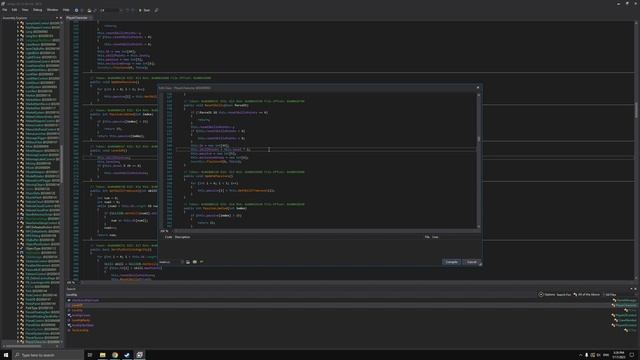Open the View menu
Screen dimensions: 640x360
coord(25,10)
